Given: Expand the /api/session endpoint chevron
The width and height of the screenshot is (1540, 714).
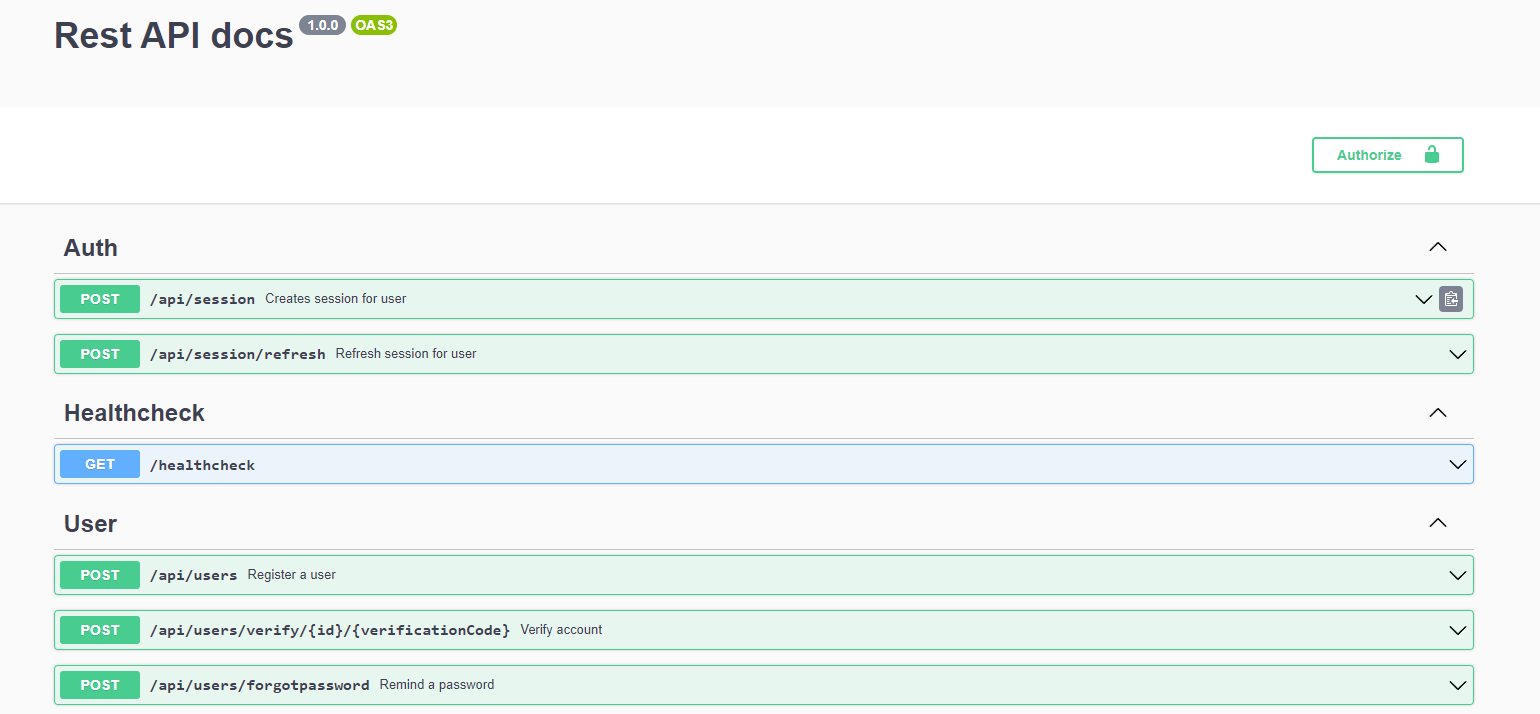Looking at the screenshot, I should [x=1423, y=299].
